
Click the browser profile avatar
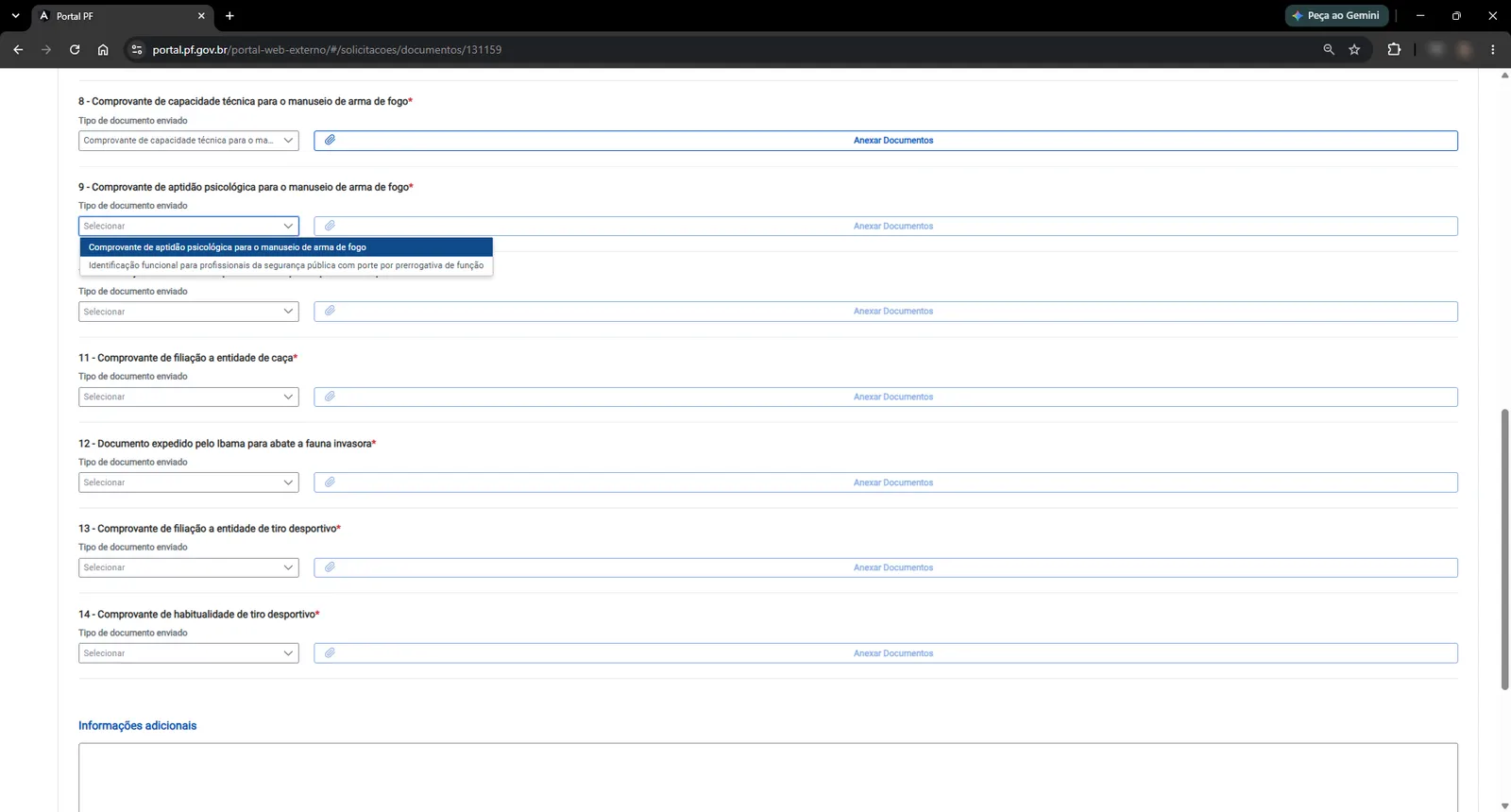click(x=1465, y=49)
